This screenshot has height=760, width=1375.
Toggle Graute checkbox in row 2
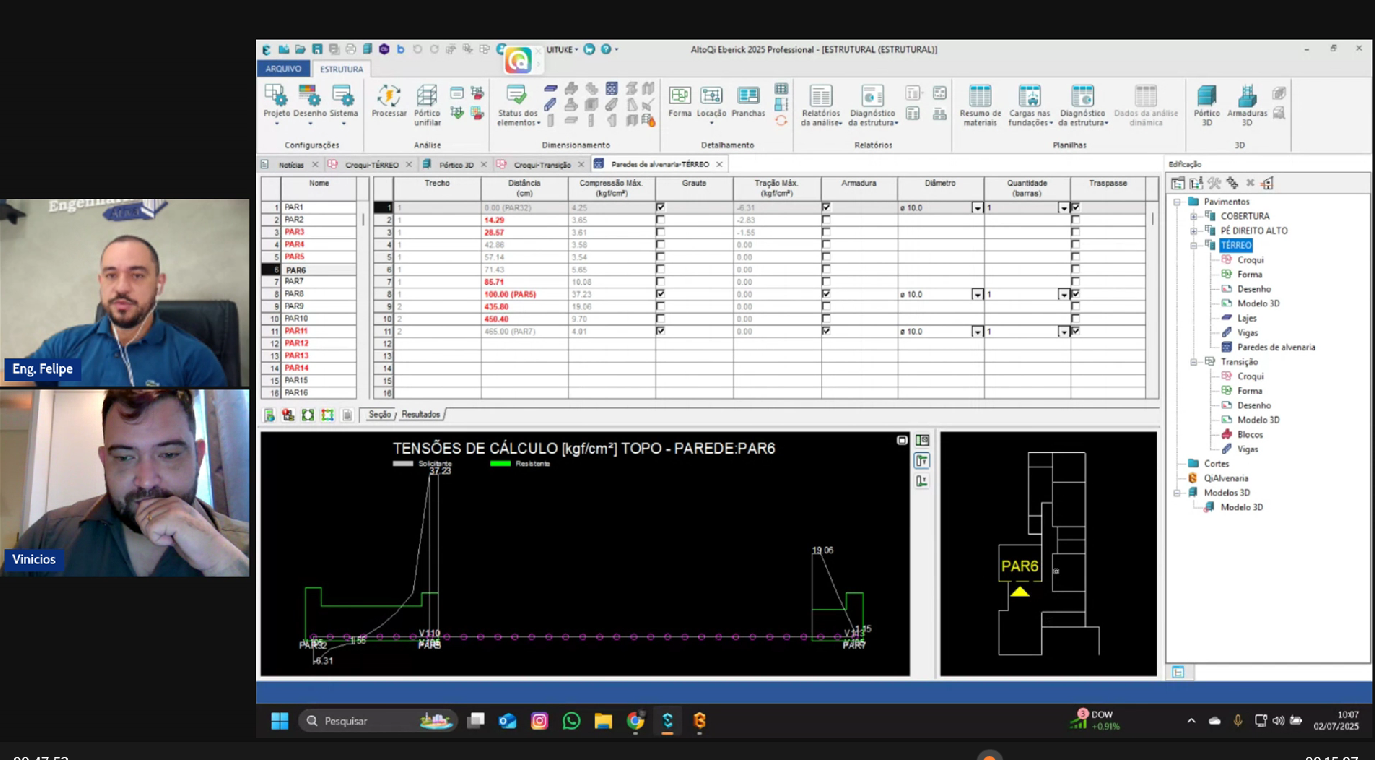point(660,220)
